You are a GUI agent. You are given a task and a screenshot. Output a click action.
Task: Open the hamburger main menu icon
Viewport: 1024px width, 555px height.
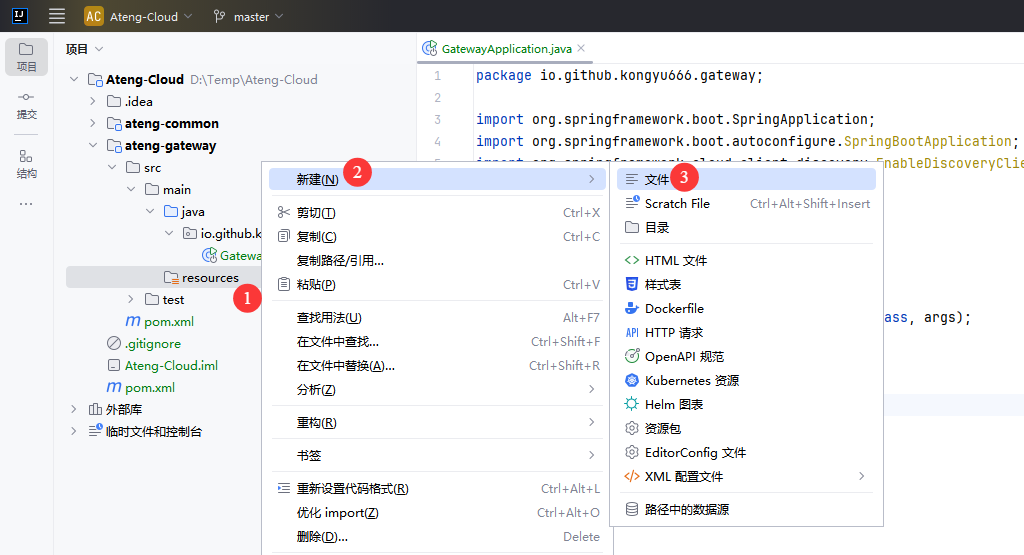click(57, 16)
